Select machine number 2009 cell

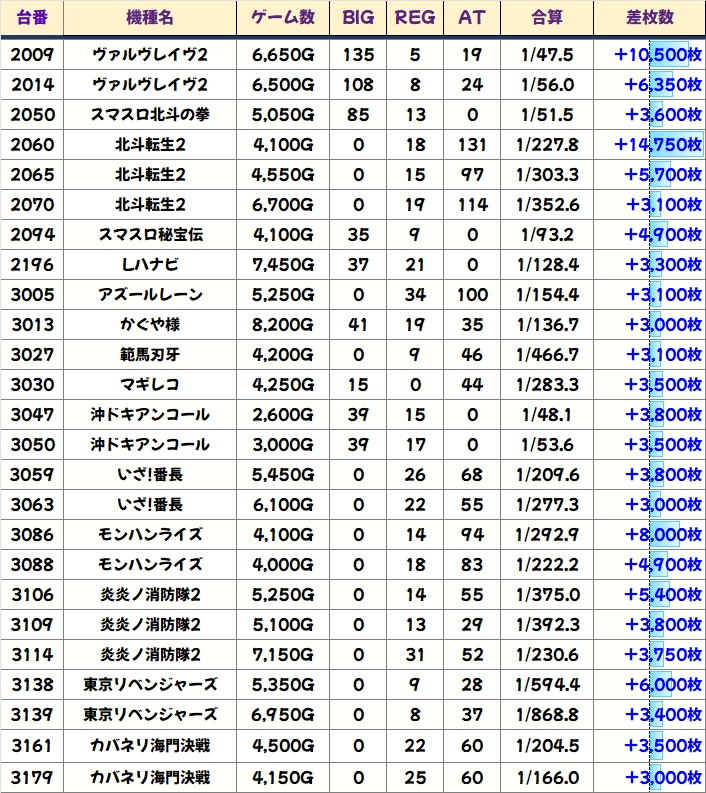point(32,55)
